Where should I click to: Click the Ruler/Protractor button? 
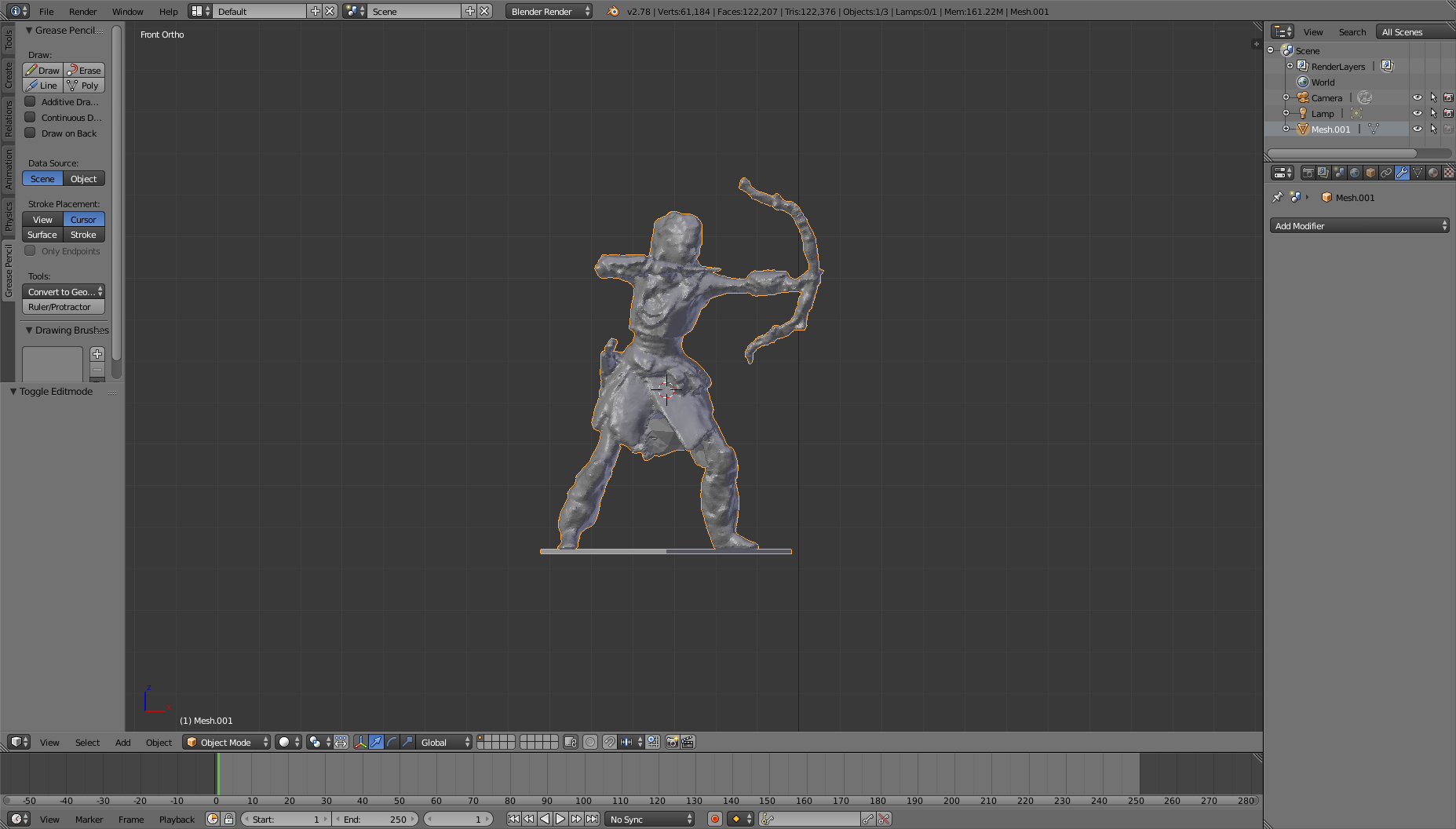click(64, 307)
